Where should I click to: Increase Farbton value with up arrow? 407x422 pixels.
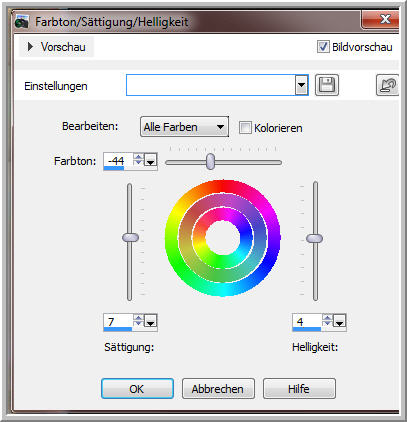pyautogui.click(x=138, y=156)
